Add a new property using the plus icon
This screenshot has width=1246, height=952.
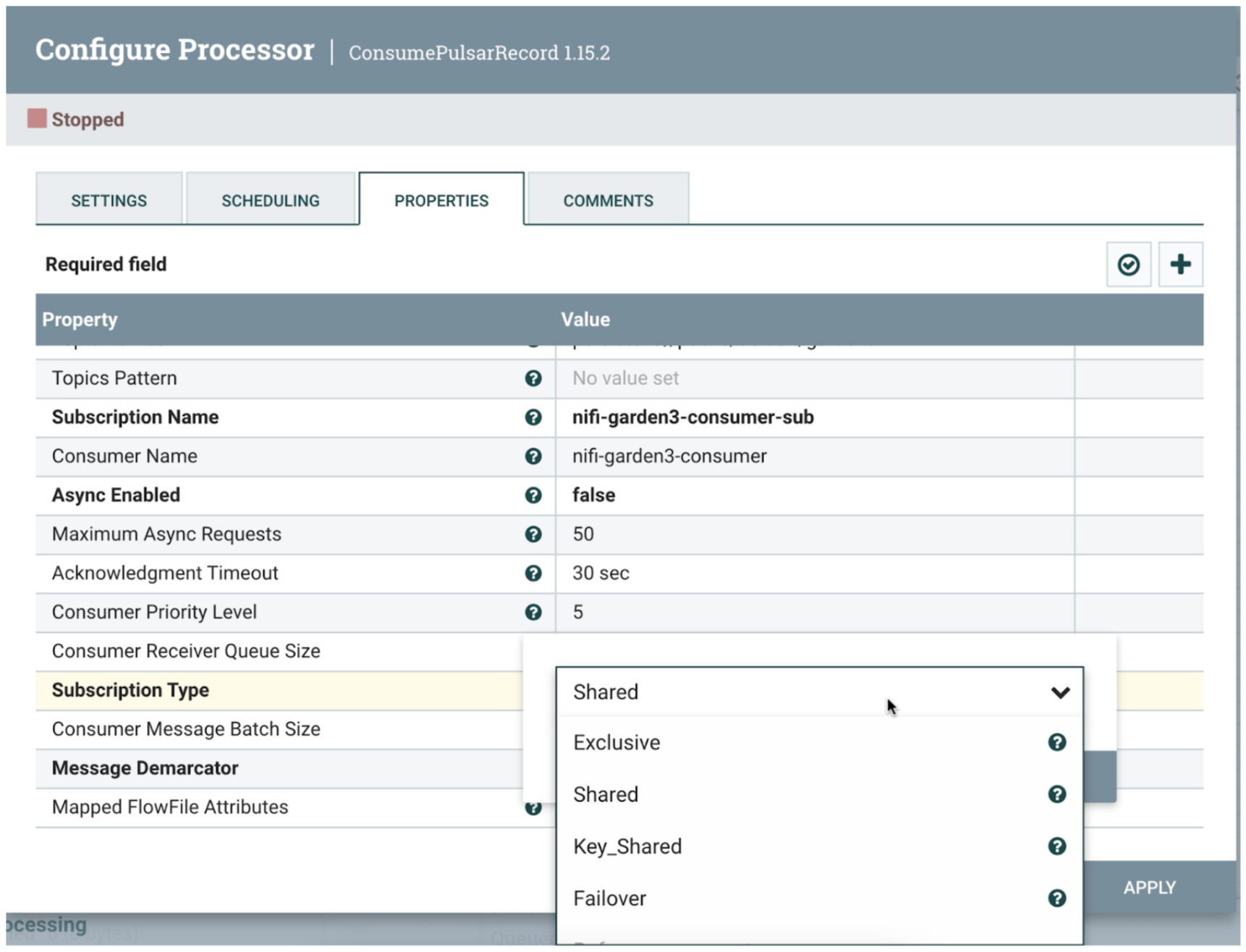point(1181,264)
